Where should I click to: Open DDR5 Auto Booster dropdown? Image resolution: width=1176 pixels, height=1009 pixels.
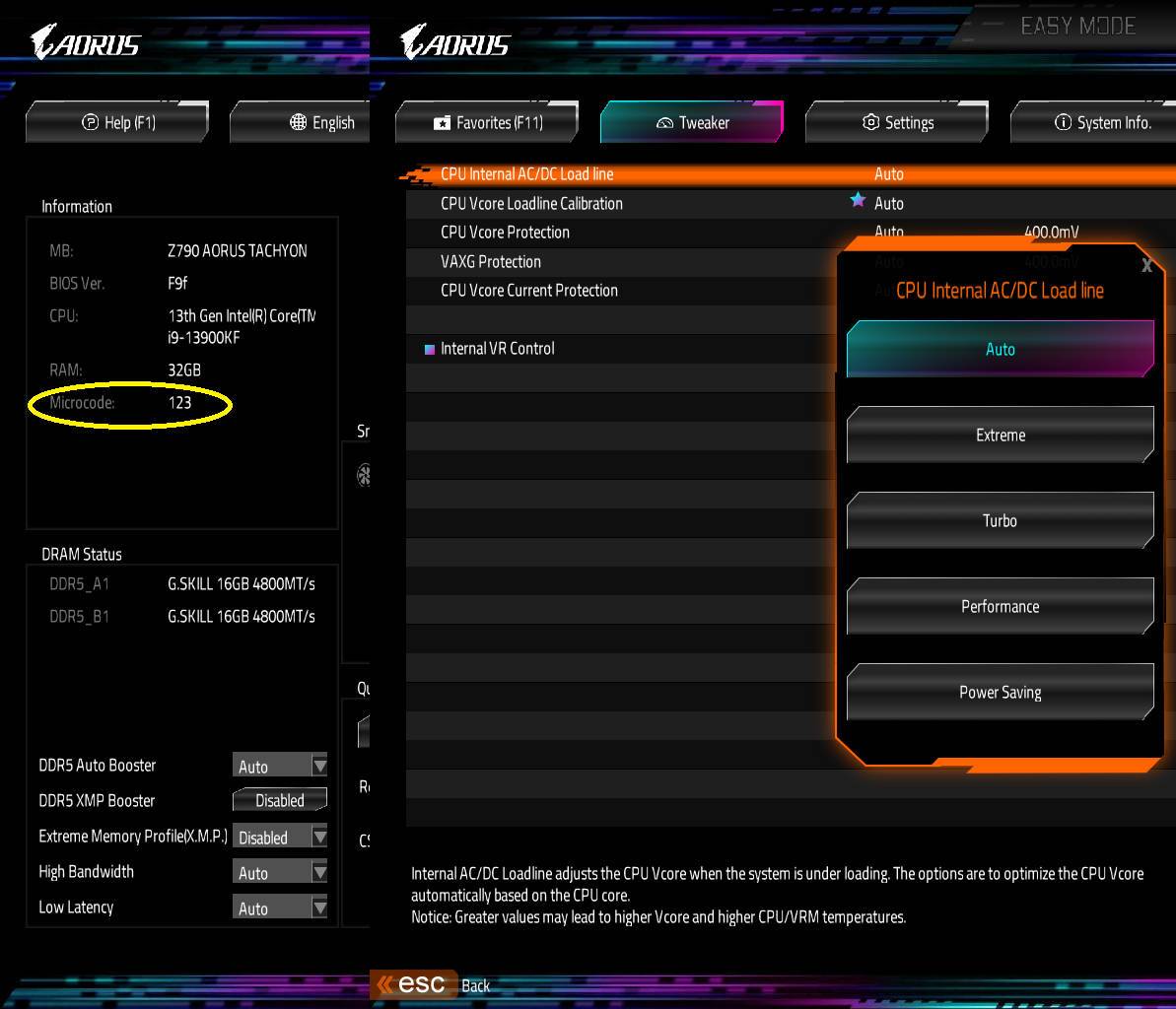point(280,767)
